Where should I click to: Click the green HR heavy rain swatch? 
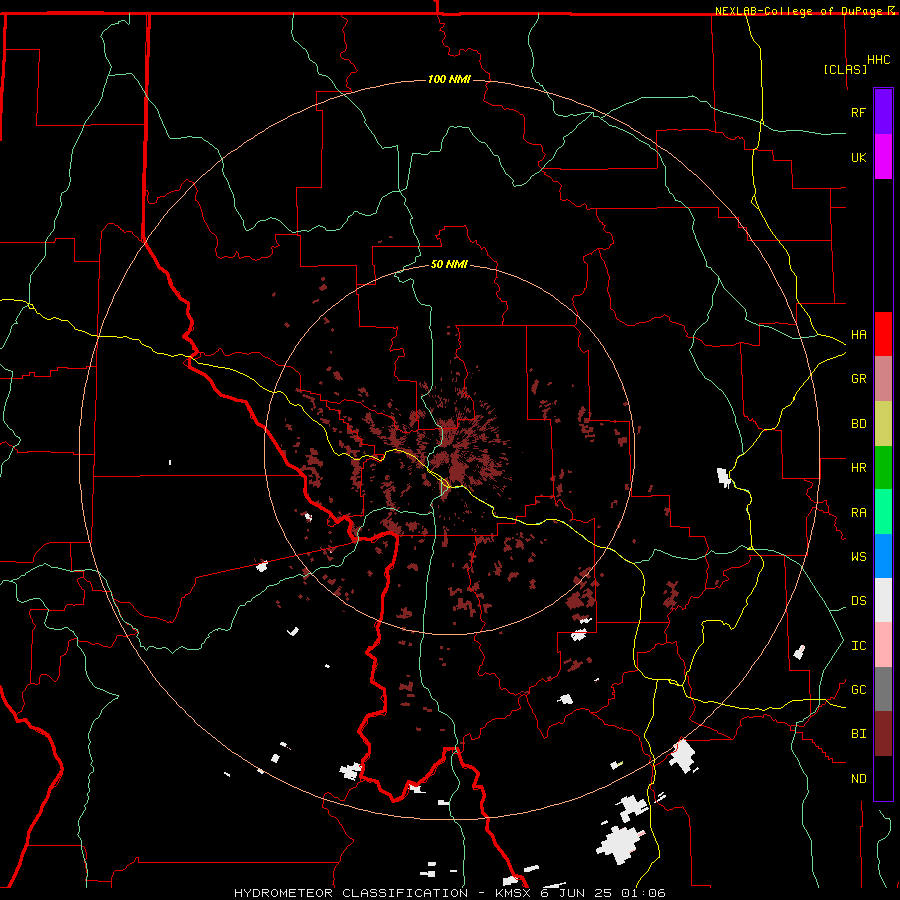(x=883, y=468)
